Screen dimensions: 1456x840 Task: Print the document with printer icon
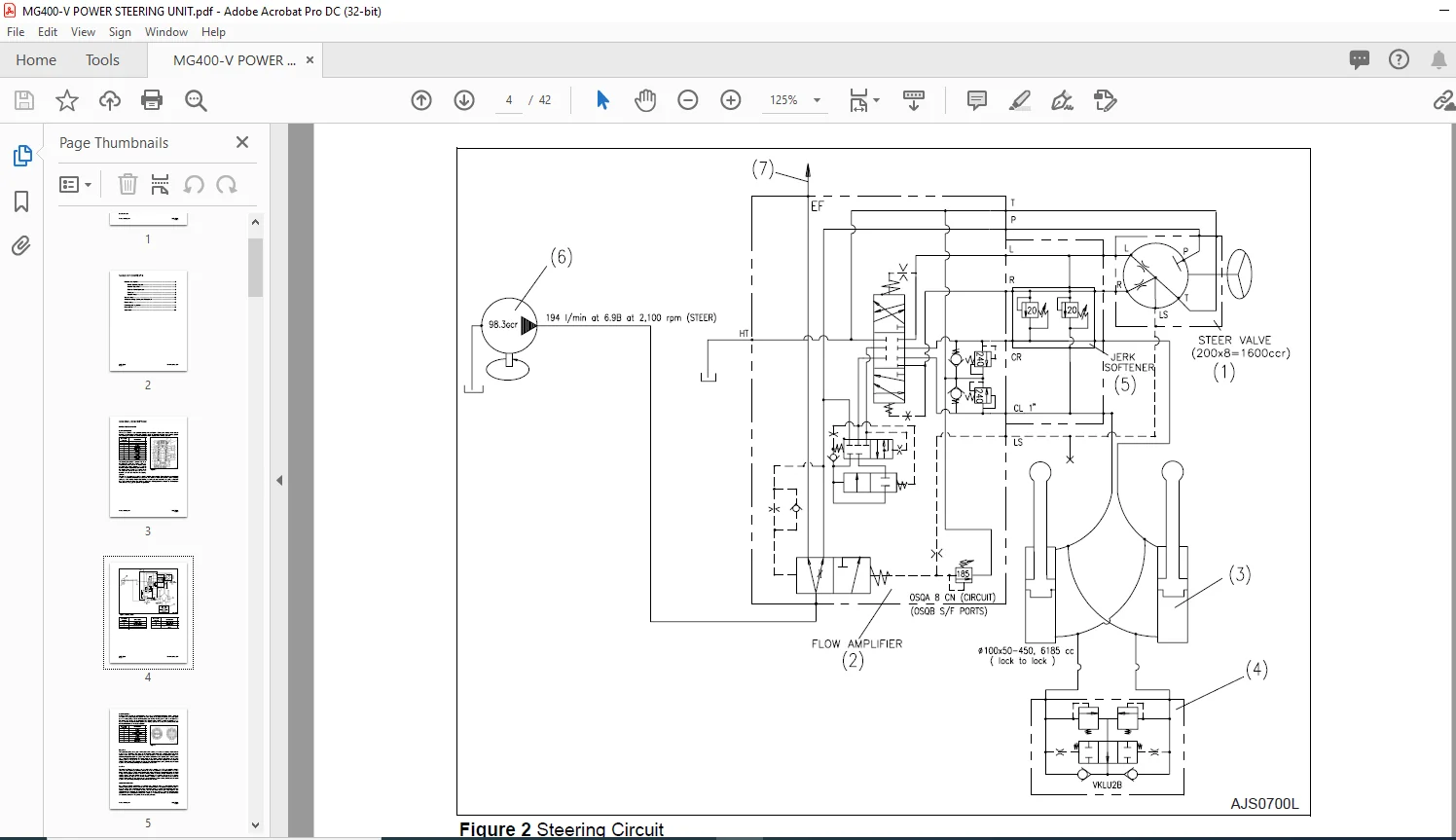coord(152,100)
